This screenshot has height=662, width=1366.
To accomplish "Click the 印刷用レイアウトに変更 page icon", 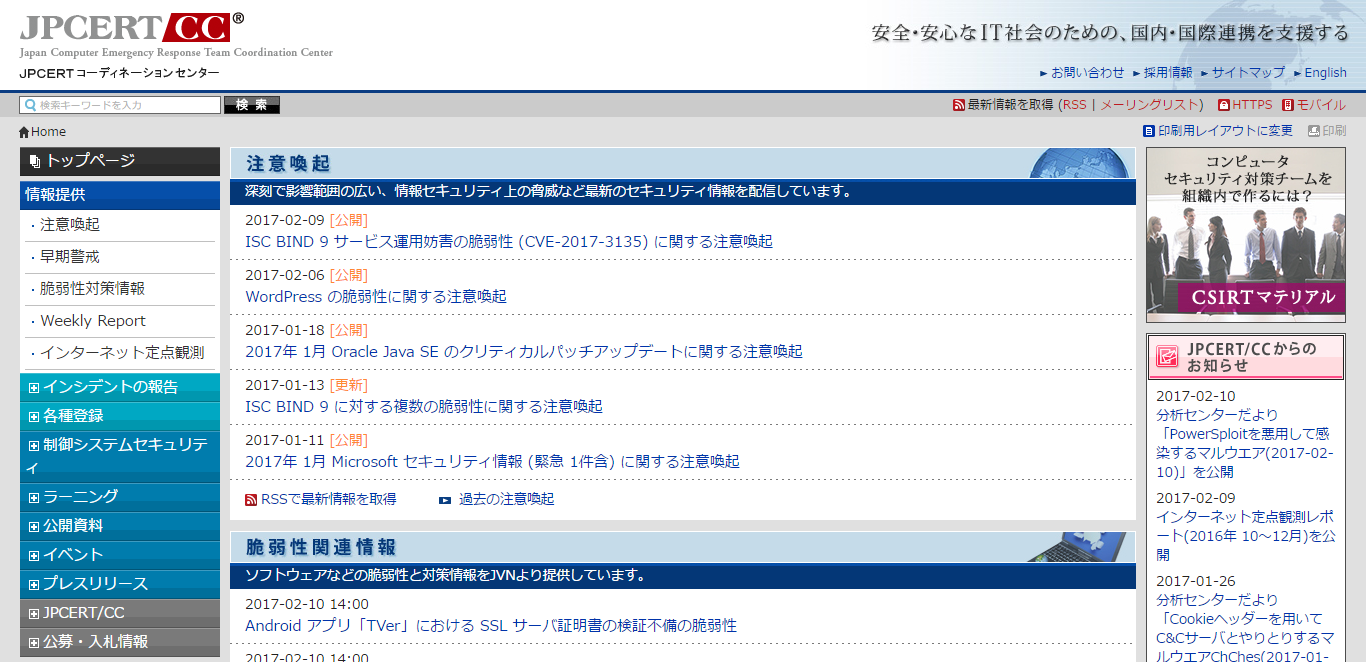I will (1149, 131).
